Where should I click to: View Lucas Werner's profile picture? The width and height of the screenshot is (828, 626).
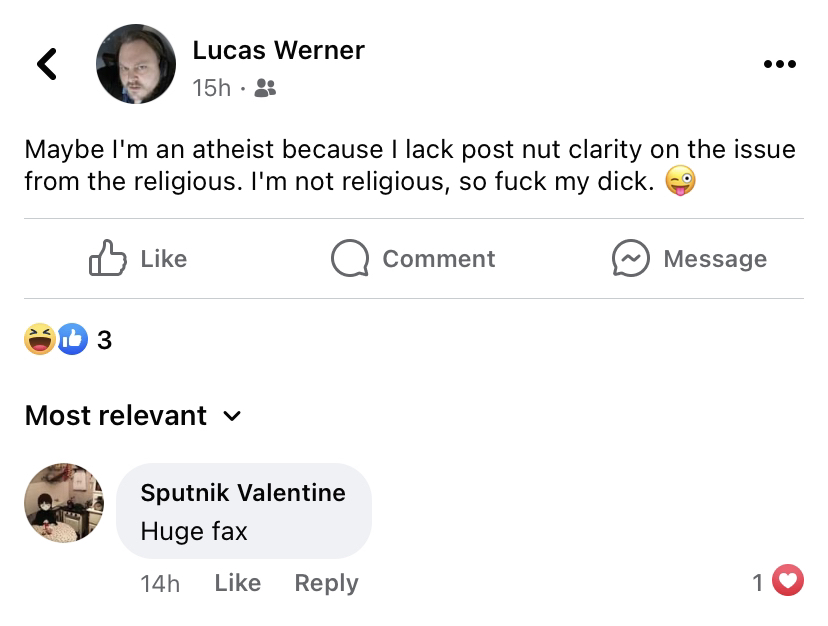[136, 64]
